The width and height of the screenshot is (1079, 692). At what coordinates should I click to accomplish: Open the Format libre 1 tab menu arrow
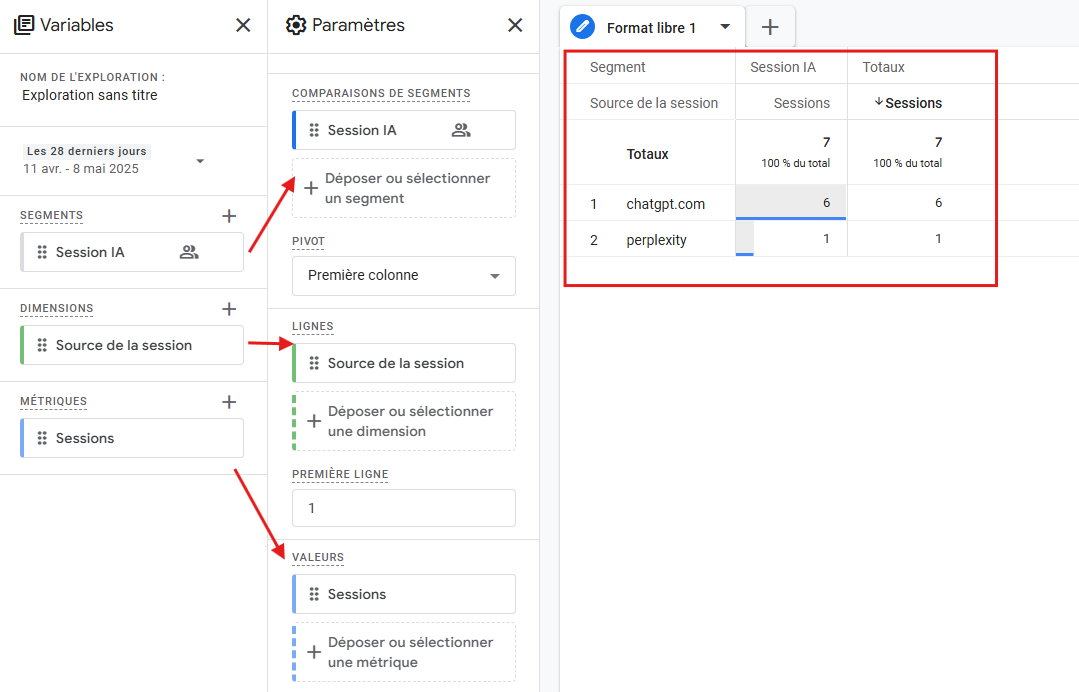pyautogui.click(x=725, y=27)
